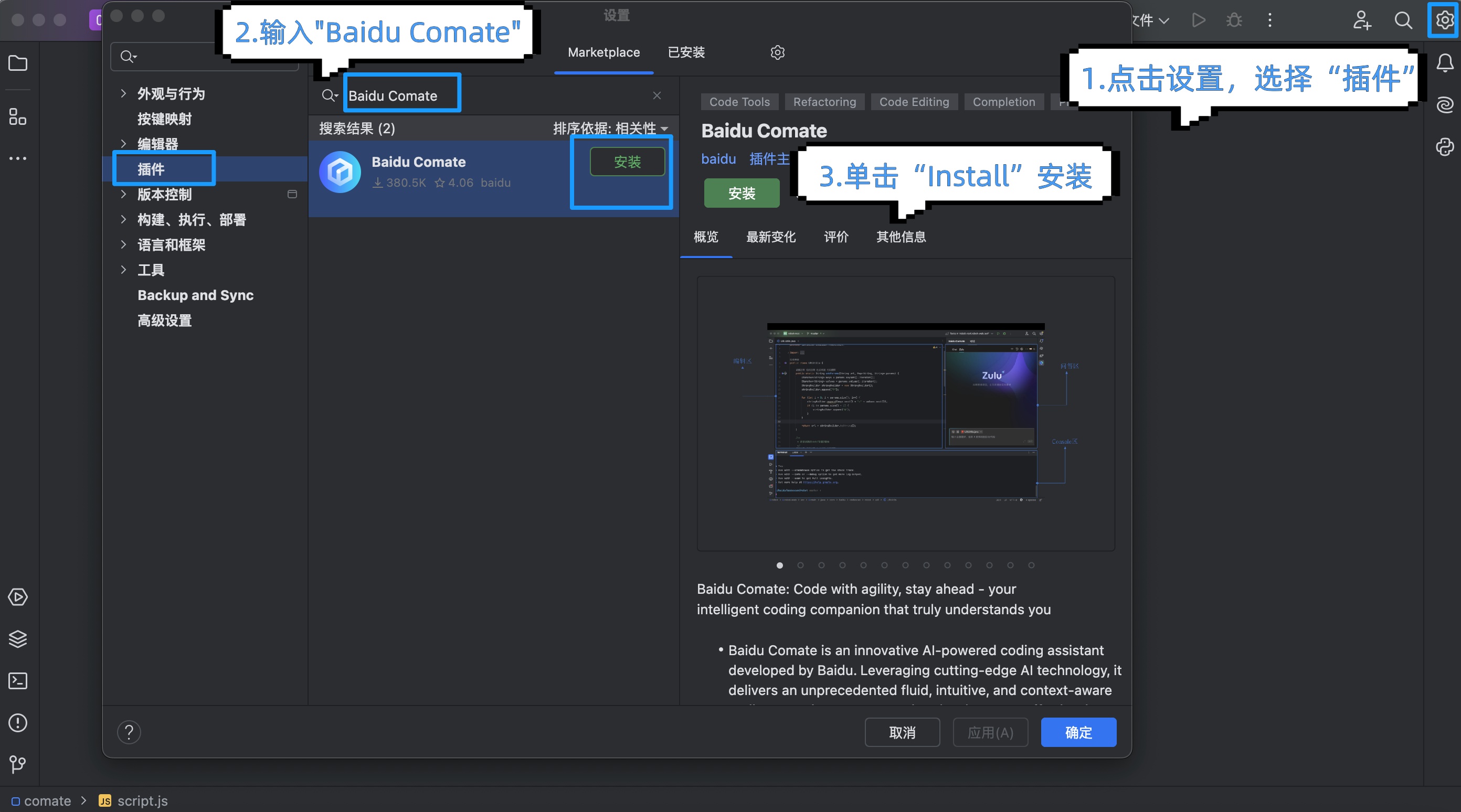Open the Python console icon
Screen dimensions: 1461x812
[x=1444, y=147]
